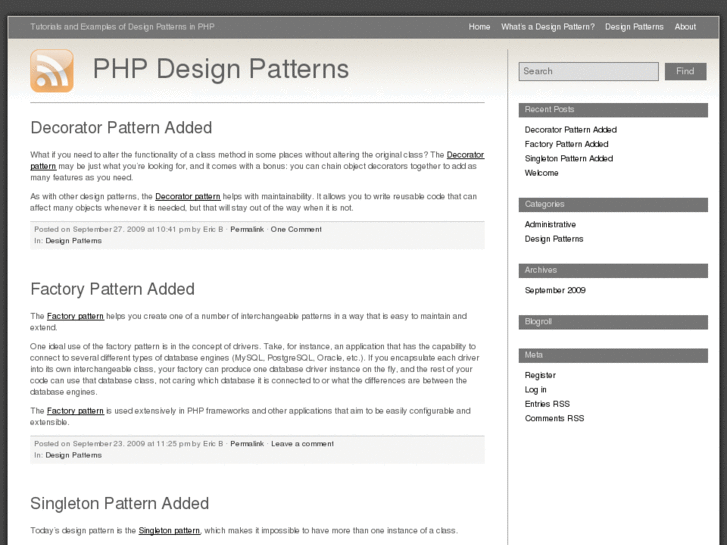Open the Comments RSS feed link
This screenshot has width=727, height=545.
click(554, 418)
